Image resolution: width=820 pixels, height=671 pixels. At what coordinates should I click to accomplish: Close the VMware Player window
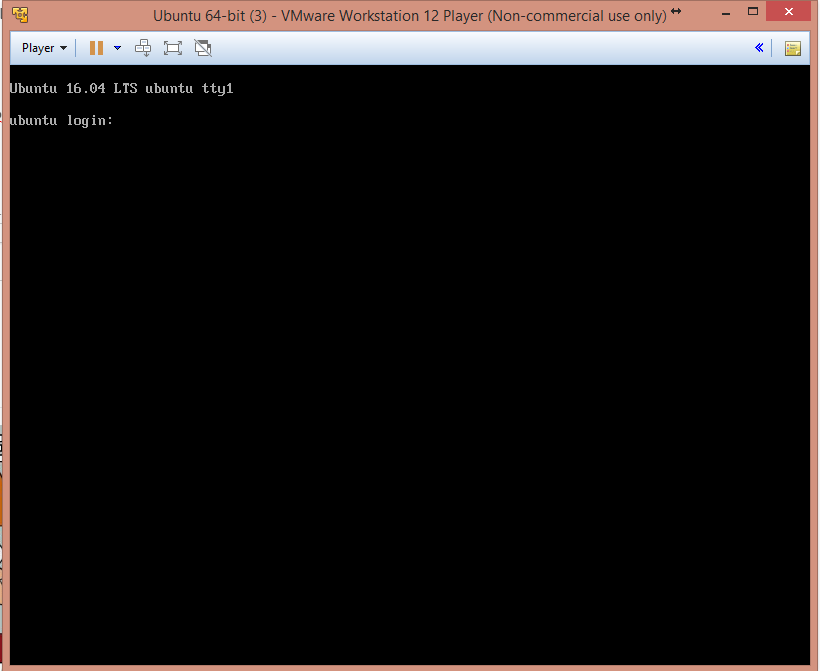point(789,12)
